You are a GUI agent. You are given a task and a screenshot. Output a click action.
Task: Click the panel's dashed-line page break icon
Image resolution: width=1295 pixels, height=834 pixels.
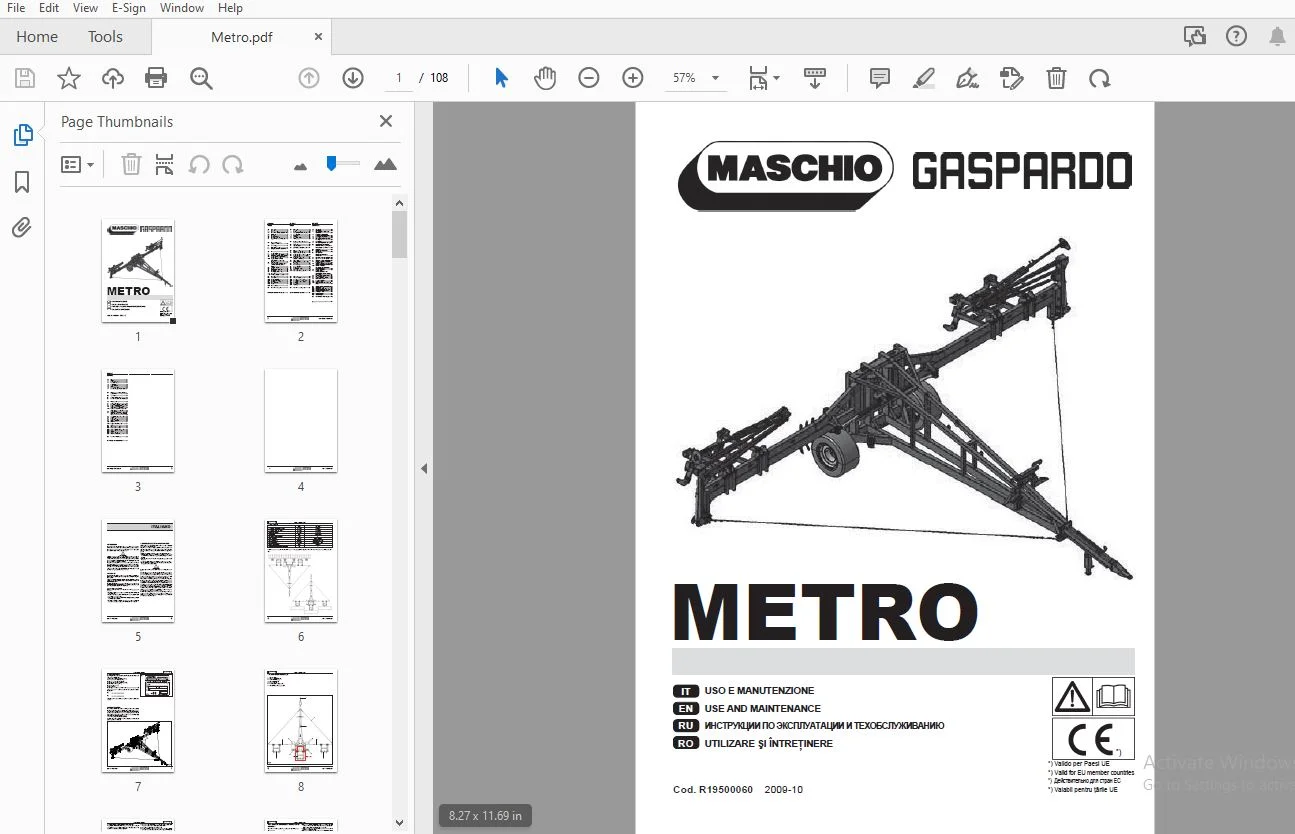tap(165, 165)
